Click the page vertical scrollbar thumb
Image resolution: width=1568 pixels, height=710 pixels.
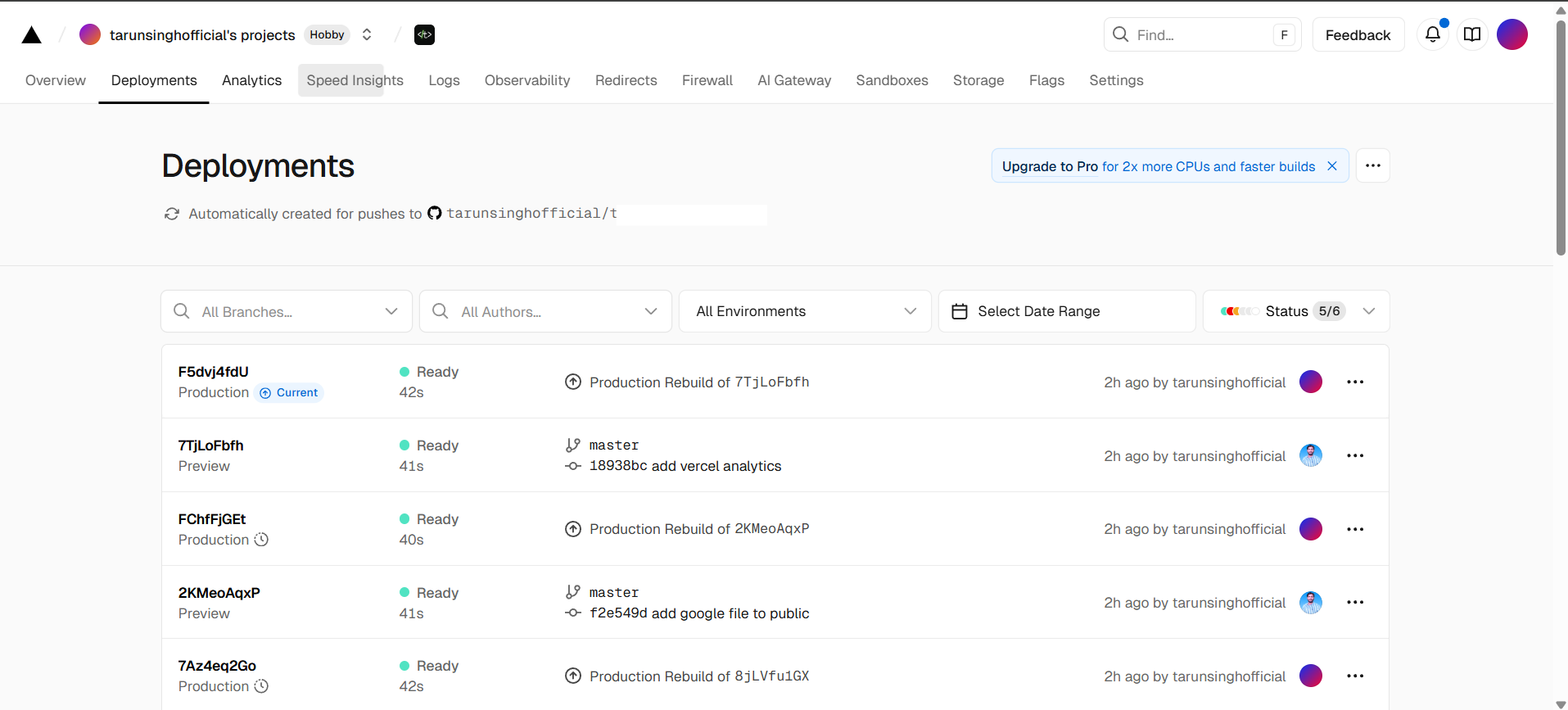(x=1561, y=138)
